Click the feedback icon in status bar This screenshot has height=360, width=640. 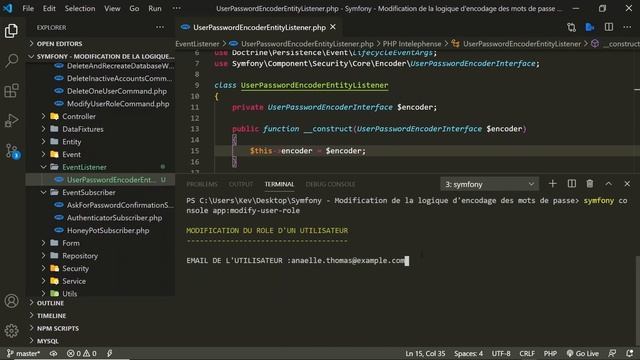[612, 353]
